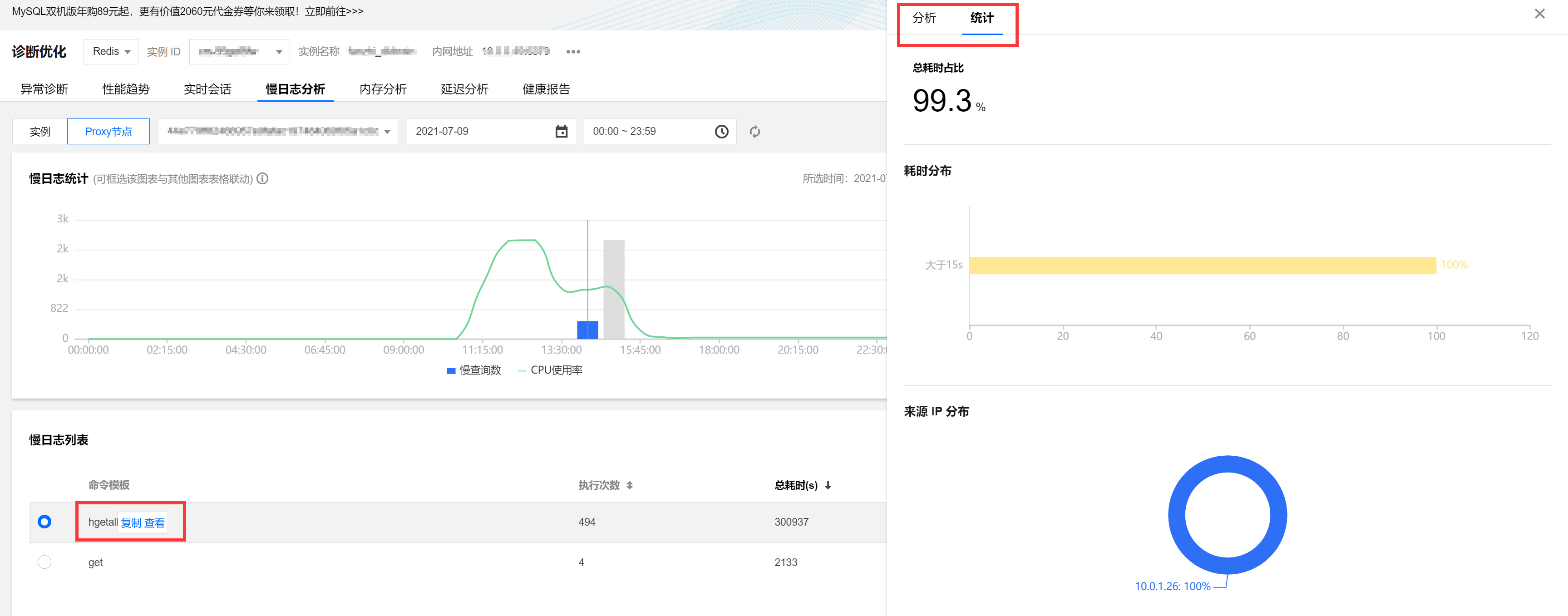Click the blue slow-query bar in chart

[x=587, y=329]
